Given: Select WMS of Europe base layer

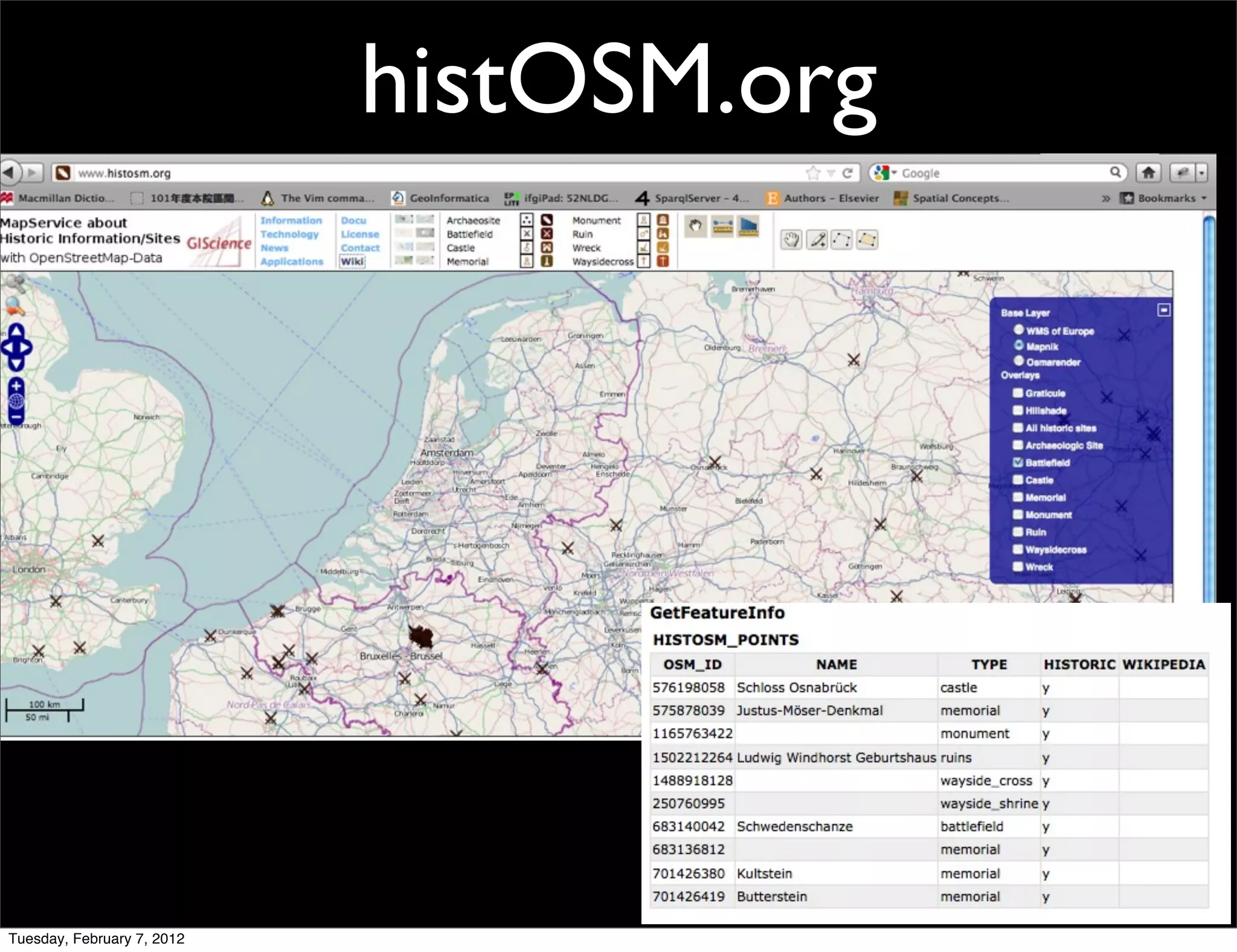Looking at the screenshot, I should 1019,330.
